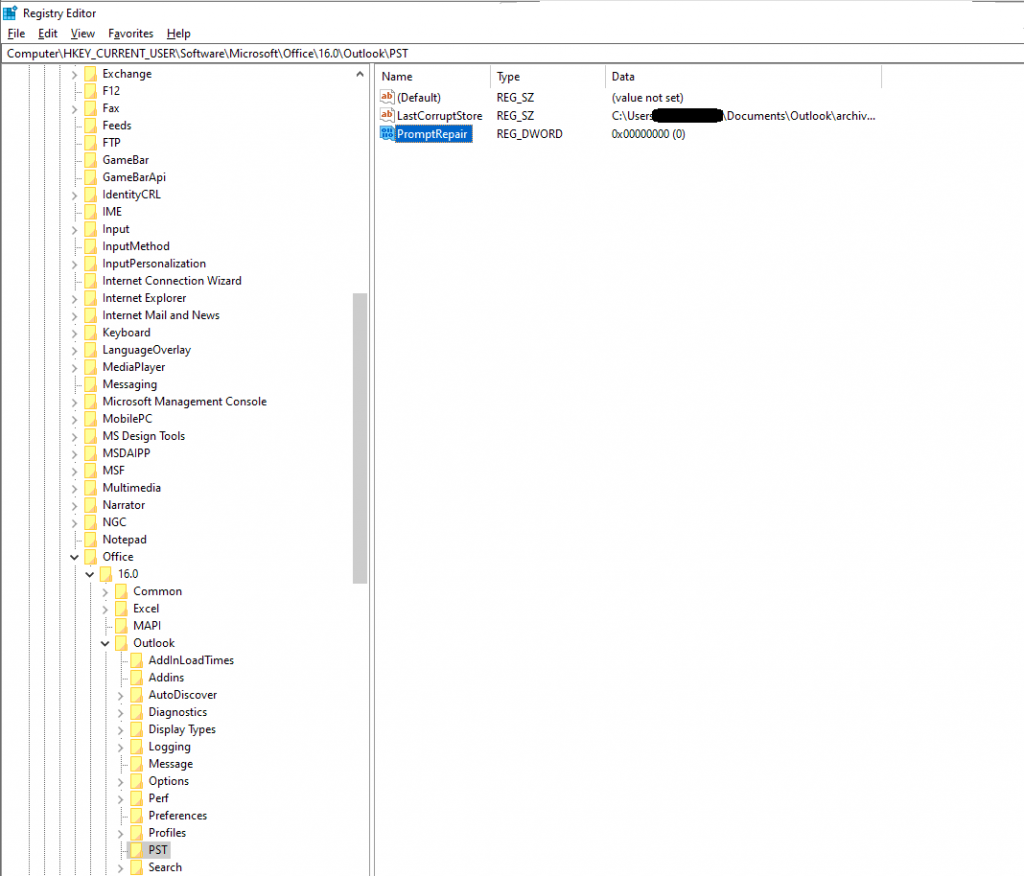Click the MediaPlayer folder icon
The image size is (1024, 876).
tap(91, 367)
